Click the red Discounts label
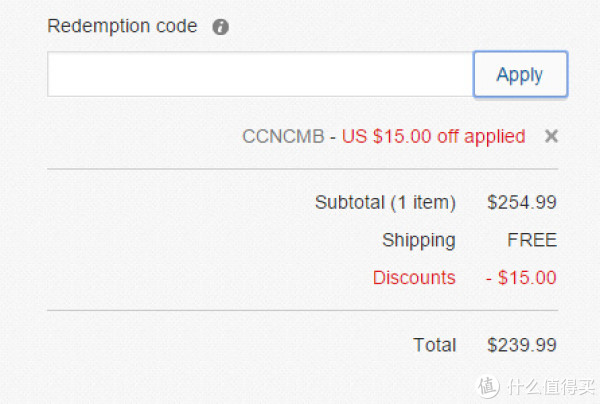This screenshot has width=600, height=404. [x=414, y=278]
